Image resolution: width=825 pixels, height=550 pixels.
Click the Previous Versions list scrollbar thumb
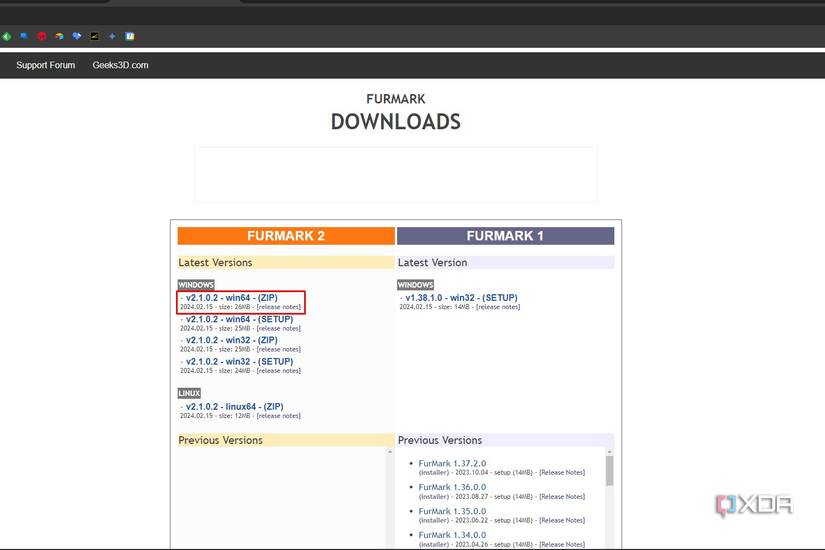609,470
